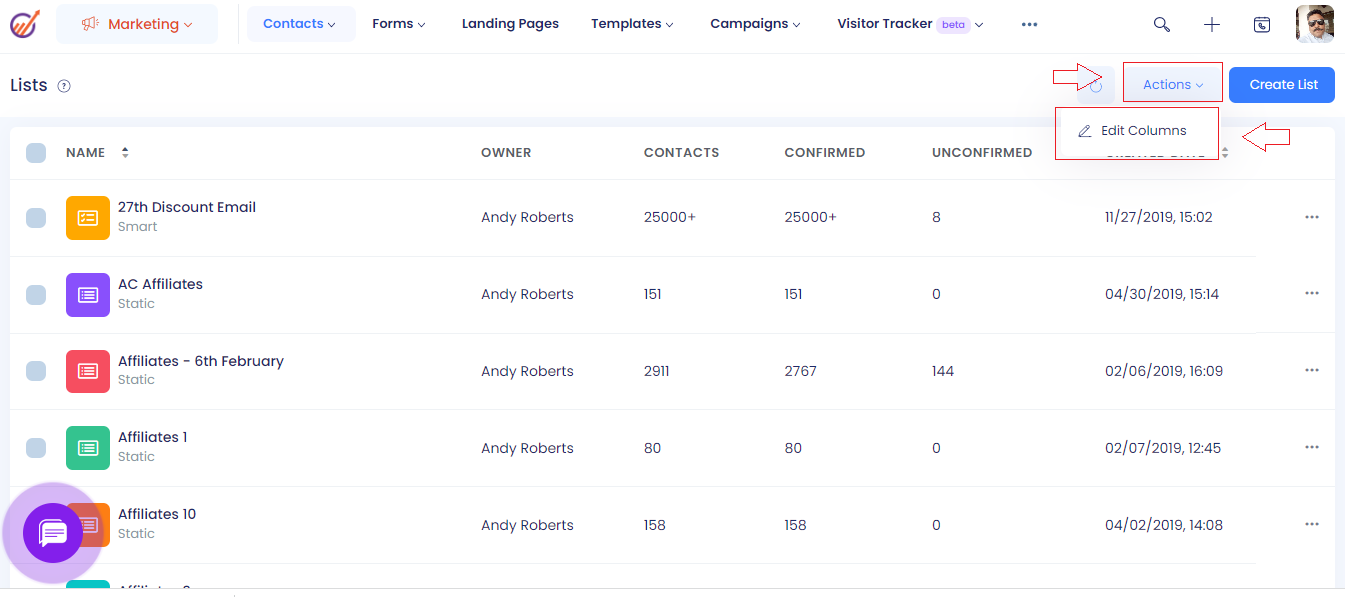Click the 144 unconfirmed count
1345x597 pixels.
tap(943, 371)
